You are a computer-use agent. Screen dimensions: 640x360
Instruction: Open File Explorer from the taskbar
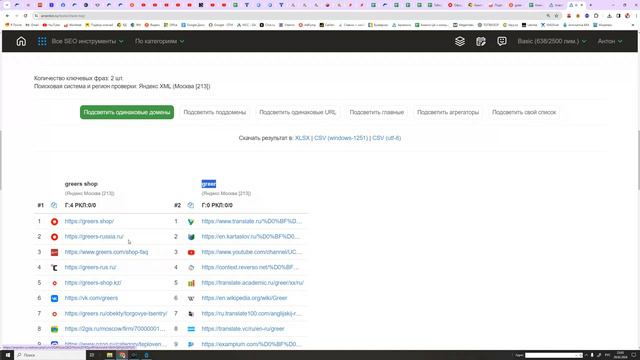point(109,355)
